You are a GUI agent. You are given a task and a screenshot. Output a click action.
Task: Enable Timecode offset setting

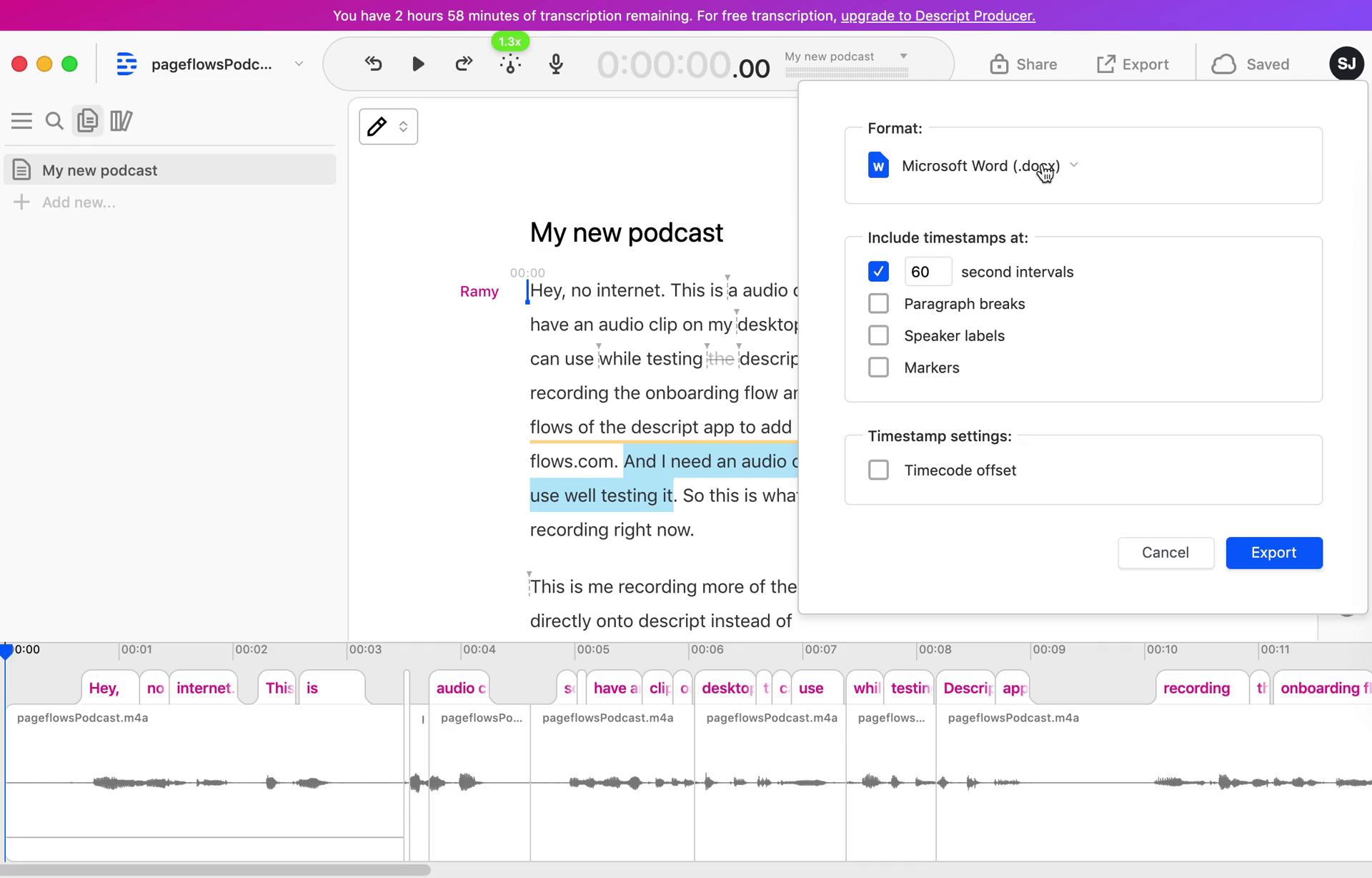[878, 470]
